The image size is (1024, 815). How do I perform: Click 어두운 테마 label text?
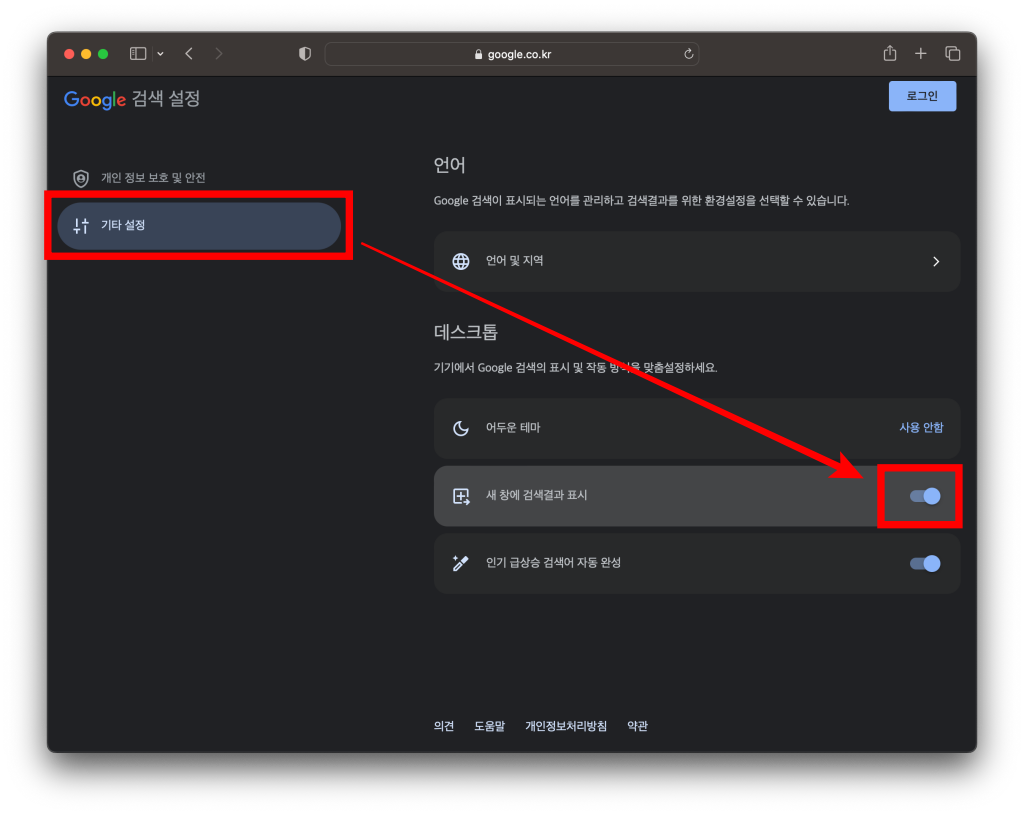513,427
